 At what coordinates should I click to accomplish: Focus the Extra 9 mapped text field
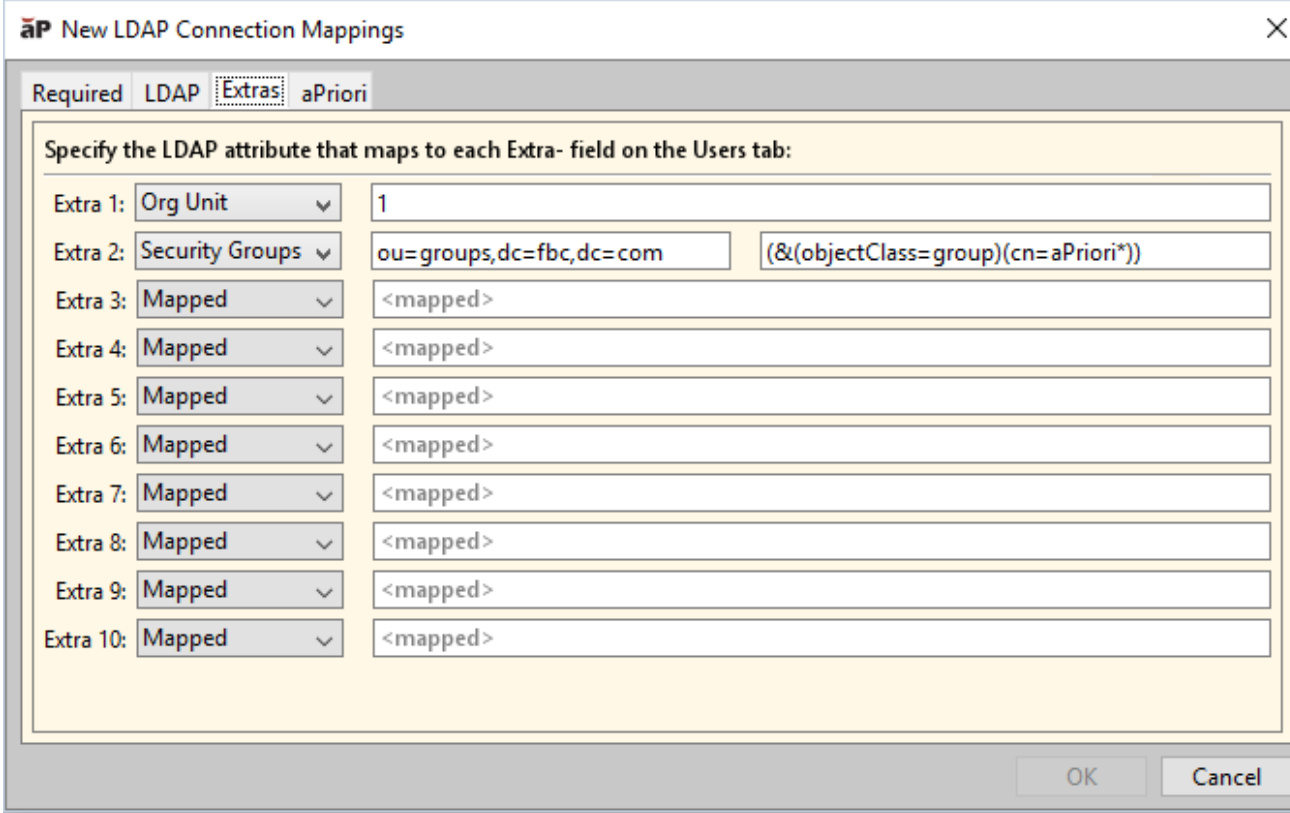820,588
